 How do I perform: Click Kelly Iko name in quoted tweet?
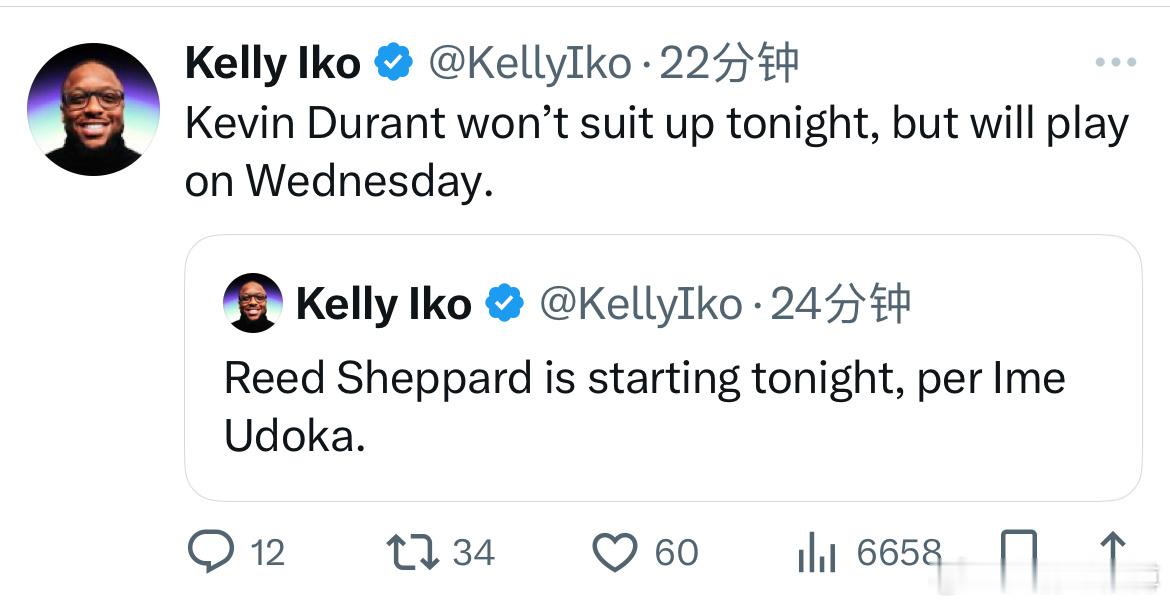click(383, 304)
